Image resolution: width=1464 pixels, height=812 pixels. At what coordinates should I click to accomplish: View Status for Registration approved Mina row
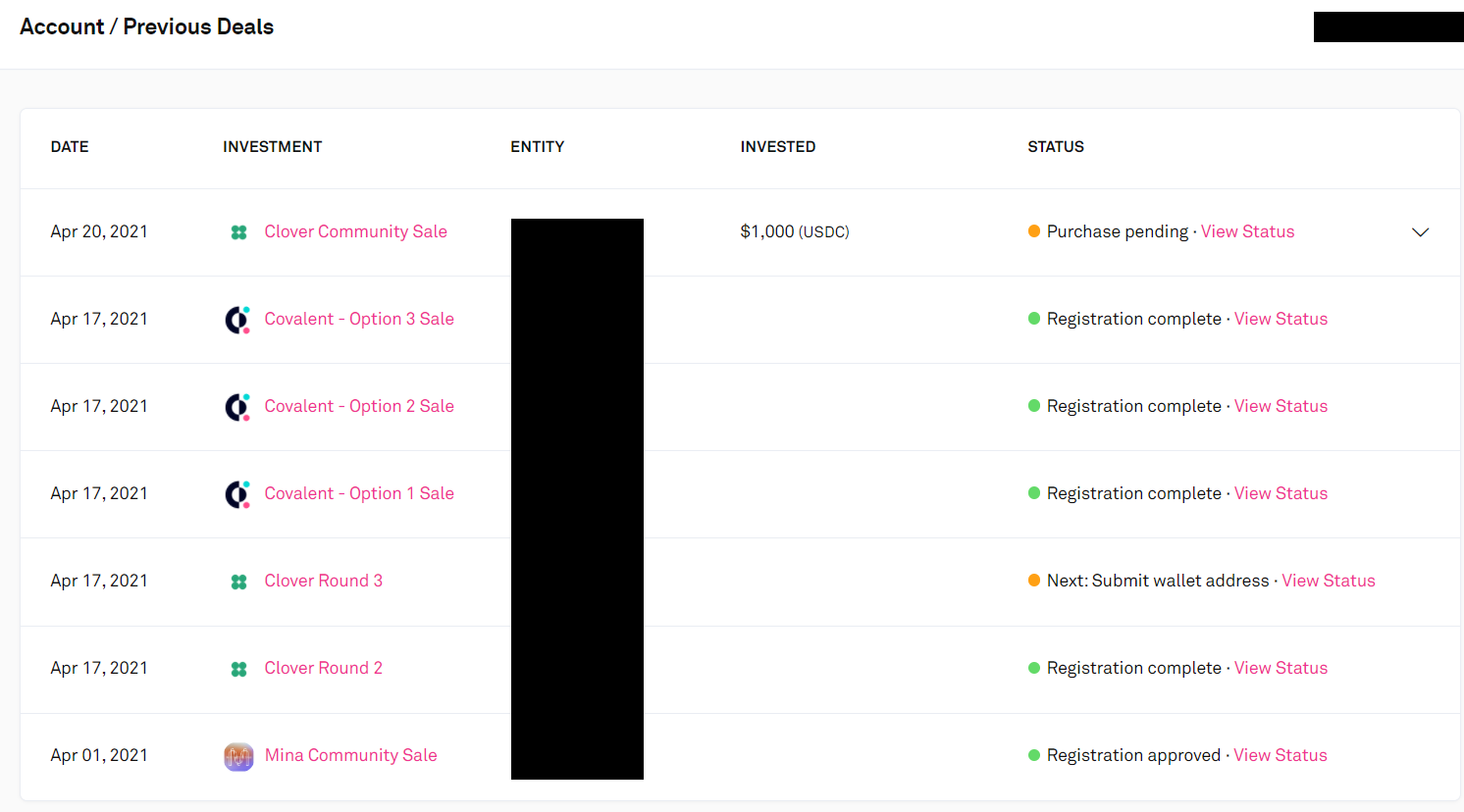coord(1281,755)
